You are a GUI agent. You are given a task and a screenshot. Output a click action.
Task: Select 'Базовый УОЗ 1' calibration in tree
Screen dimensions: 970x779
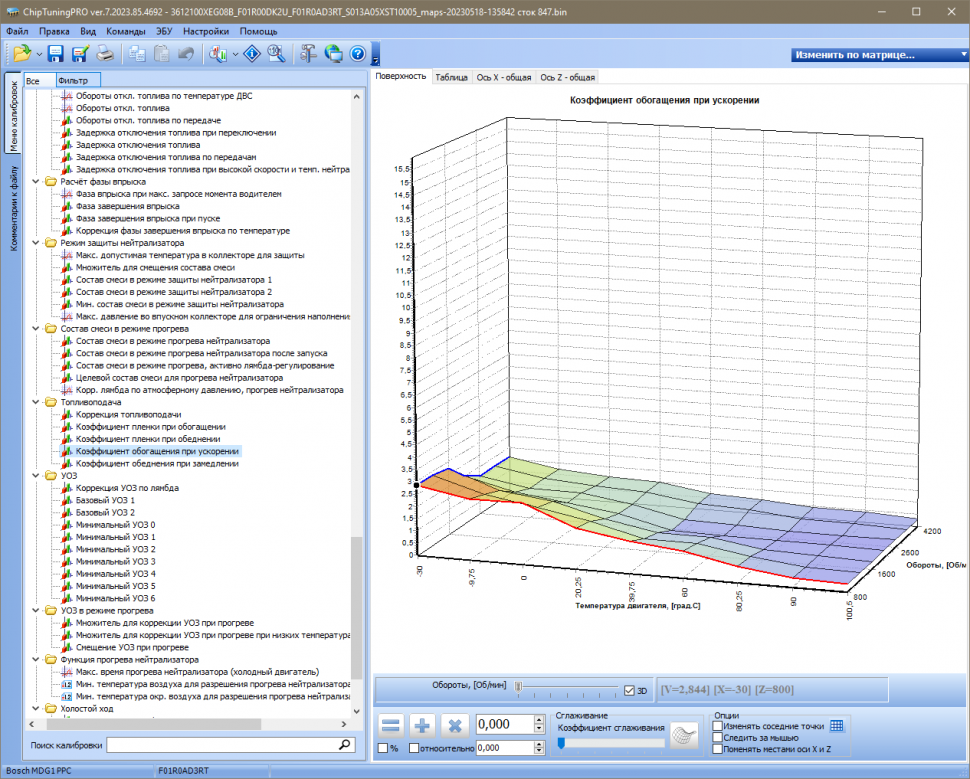tap(105, 500)
